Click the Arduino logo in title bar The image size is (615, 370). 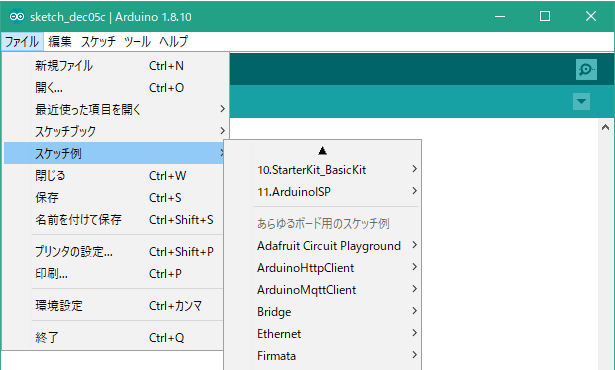[17, 16]
